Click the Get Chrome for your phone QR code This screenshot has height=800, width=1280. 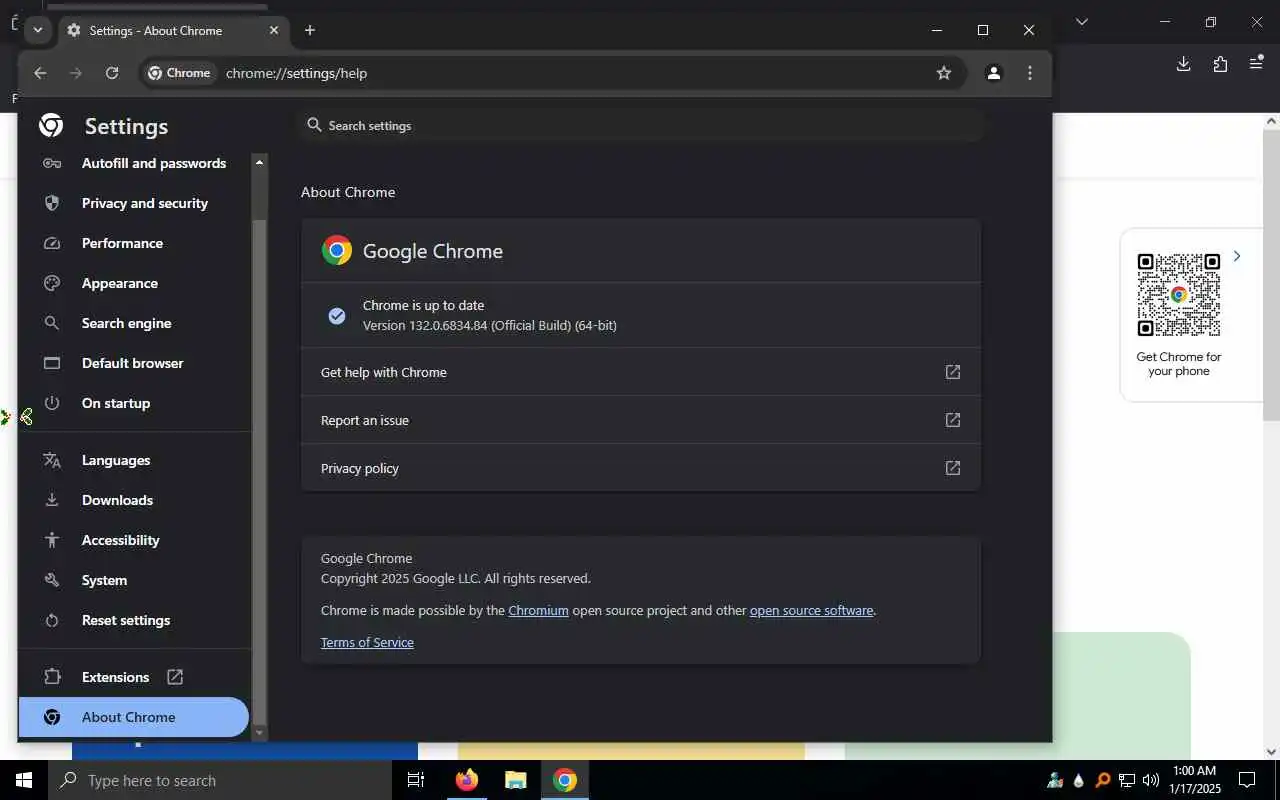point(1179,295)
